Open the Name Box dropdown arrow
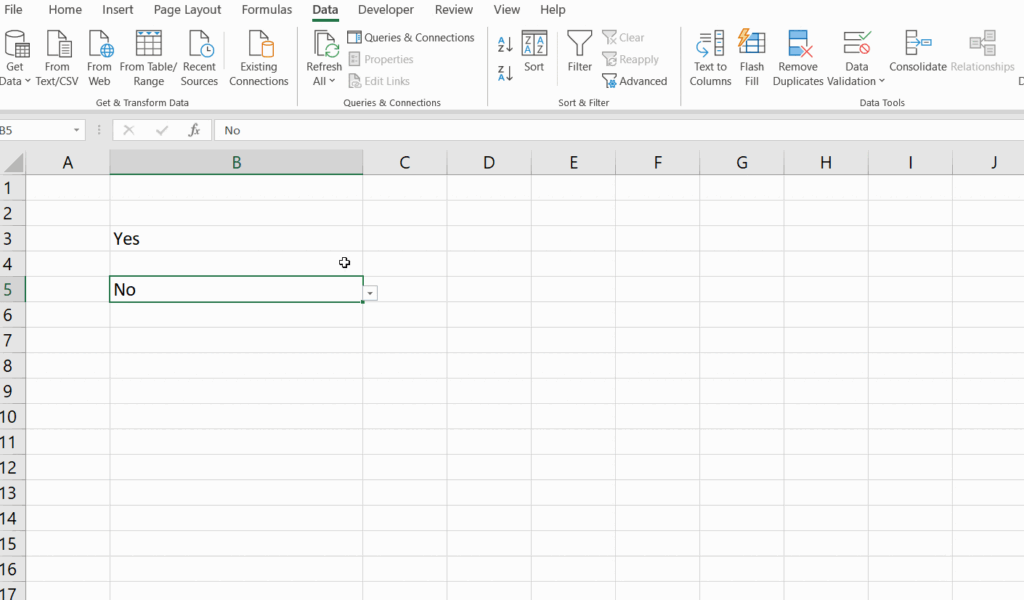 coord(77,131)
